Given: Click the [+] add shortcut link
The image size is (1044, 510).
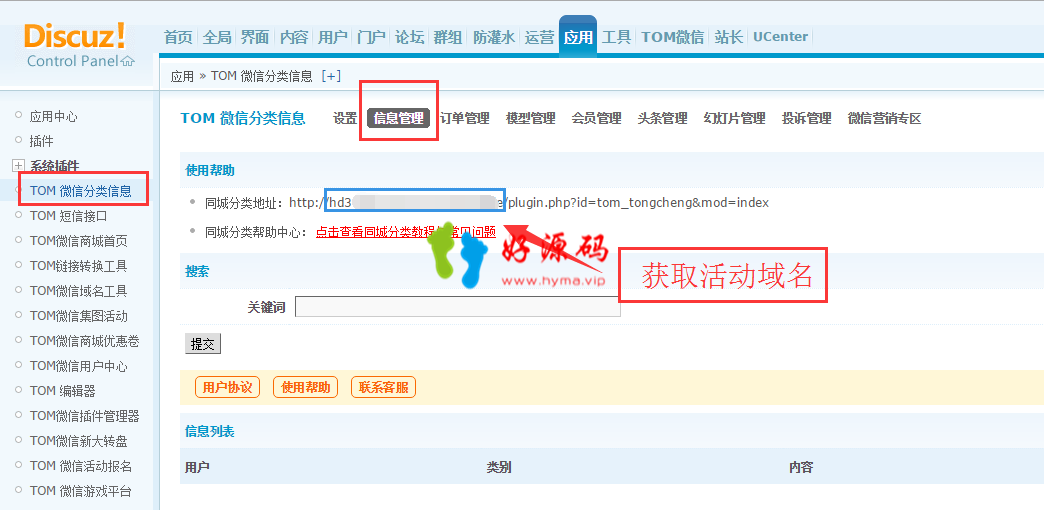Looking at the screenshot, I should click(x=331, y=76).
